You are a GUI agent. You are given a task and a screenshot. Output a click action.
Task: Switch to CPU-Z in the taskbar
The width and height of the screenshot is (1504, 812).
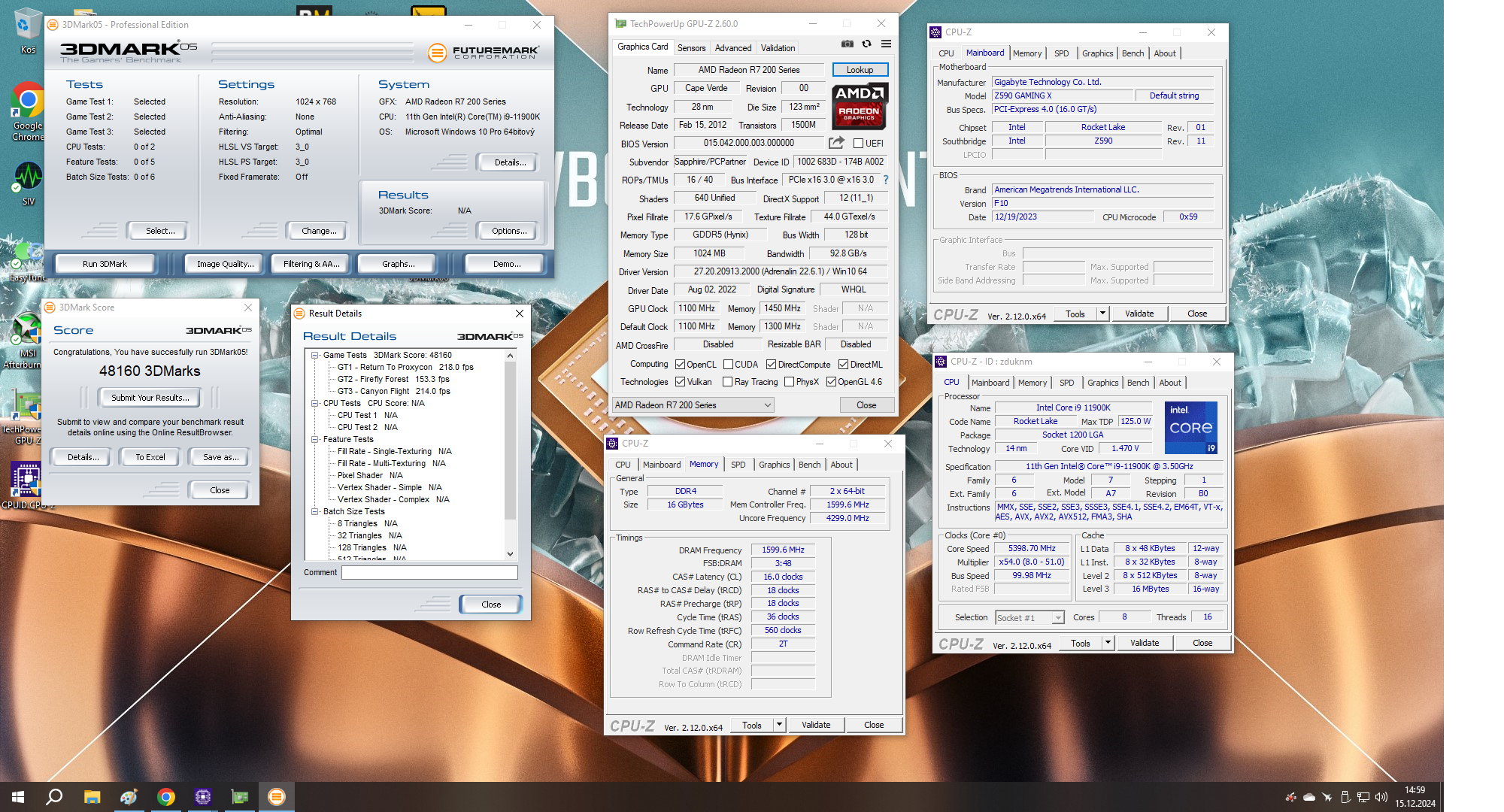point(202,797)
